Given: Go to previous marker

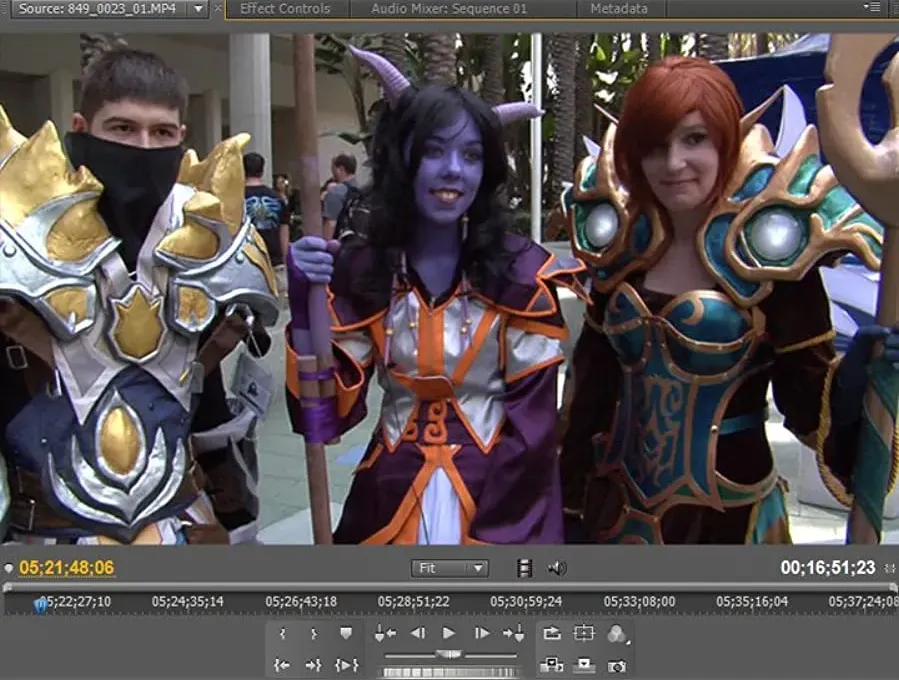Looking at the screenshot, I should 385,633.
